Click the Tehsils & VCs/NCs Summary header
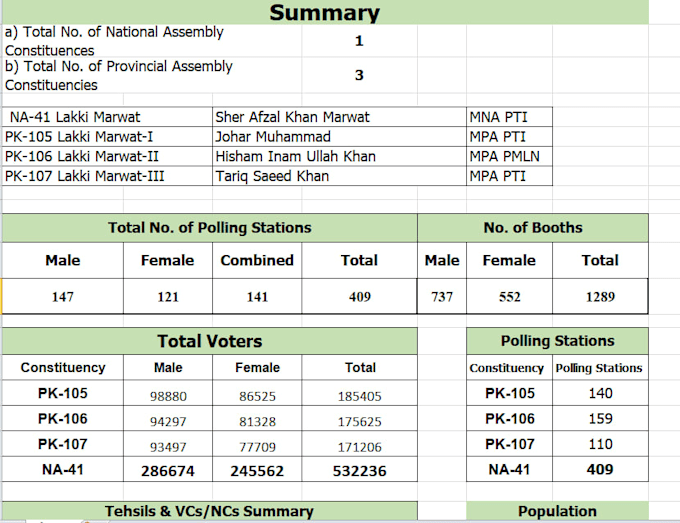The width and height of the screenshot is (680, 523). (x=209, y=511)
